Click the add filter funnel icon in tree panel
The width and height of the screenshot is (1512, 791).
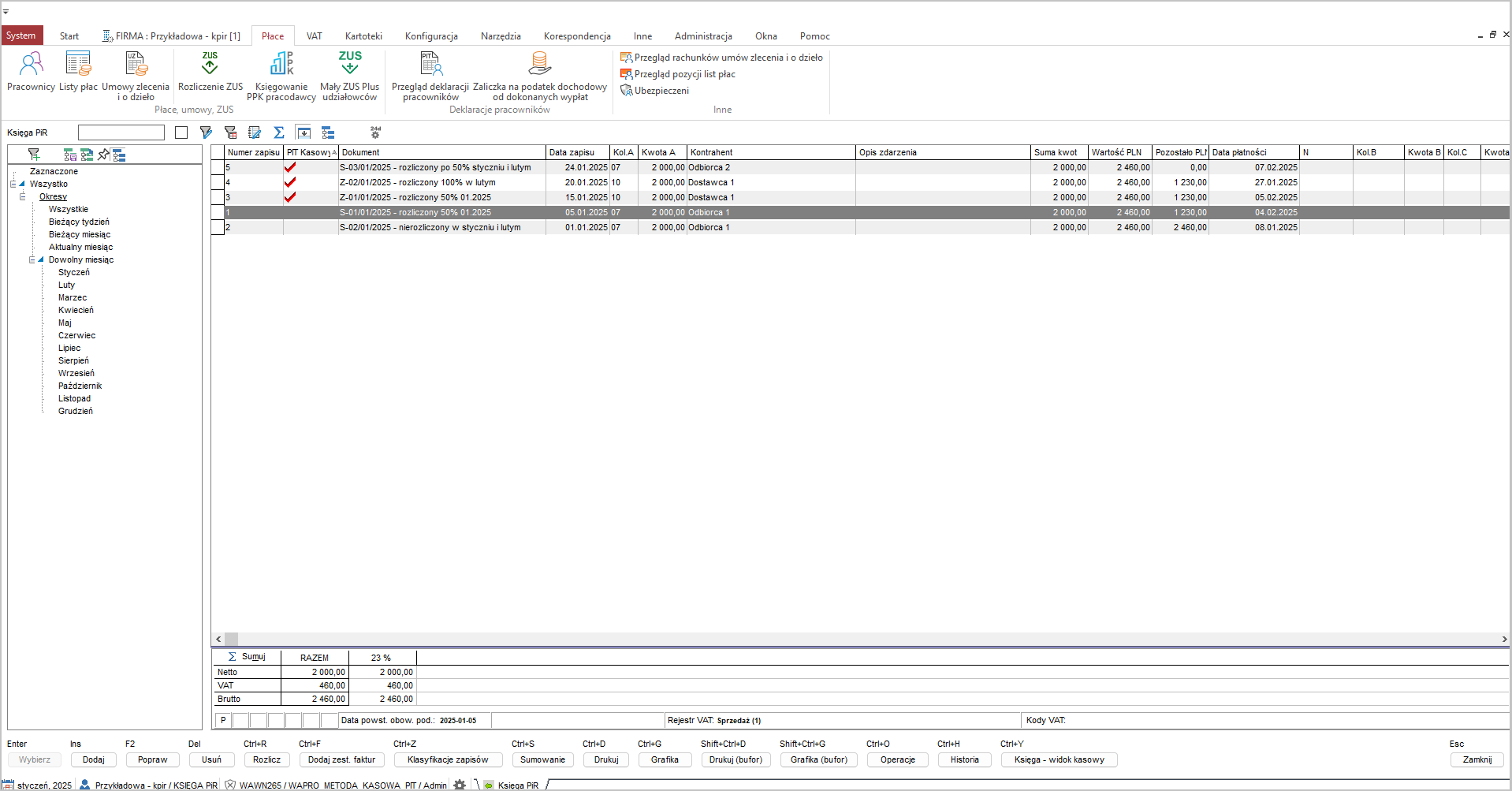point(34,155)
